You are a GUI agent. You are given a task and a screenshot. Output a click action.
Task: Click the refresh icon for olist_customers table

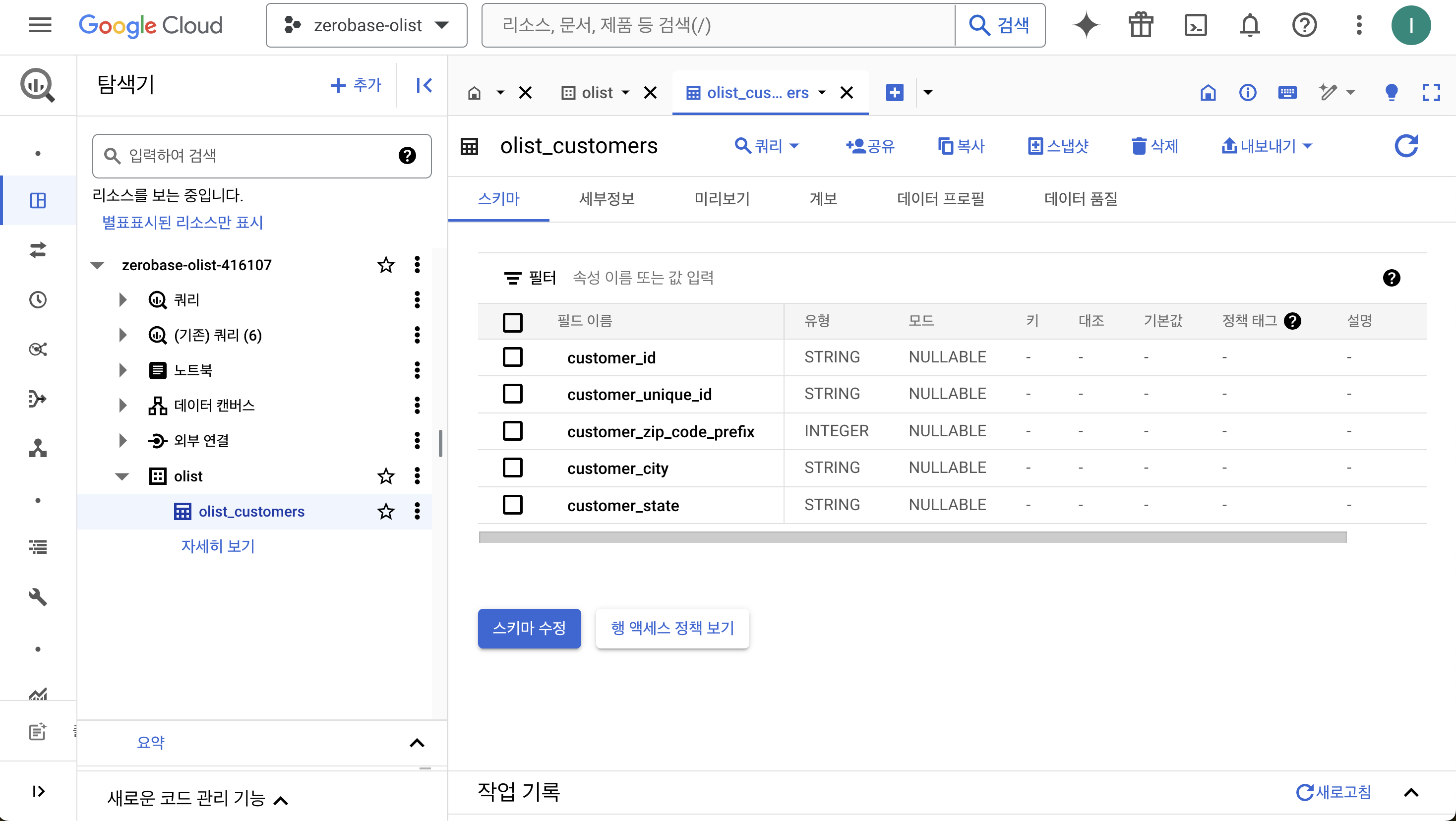point(1406,146)
